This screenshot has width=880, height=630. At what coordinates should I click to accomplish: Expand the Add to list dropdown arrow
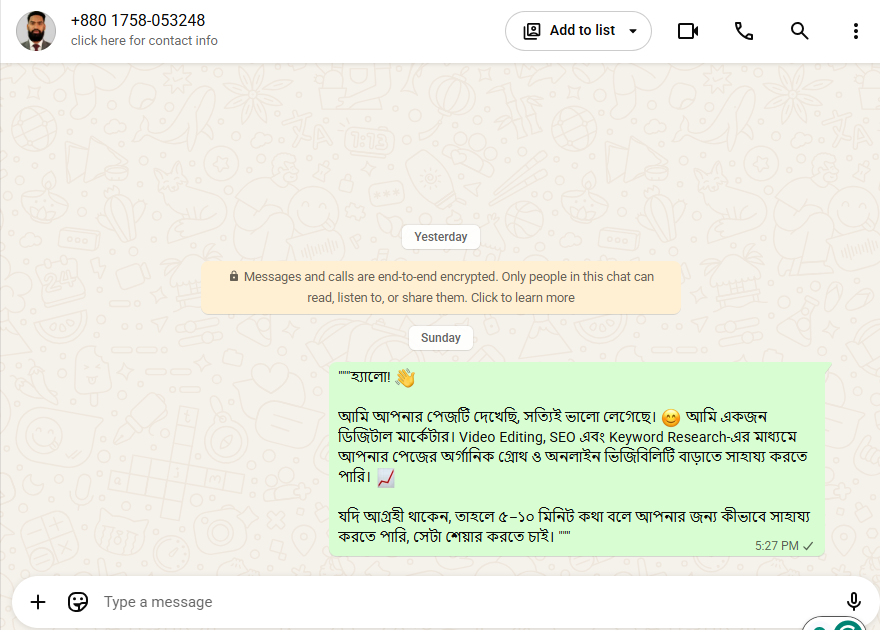[x=632, y=31]
